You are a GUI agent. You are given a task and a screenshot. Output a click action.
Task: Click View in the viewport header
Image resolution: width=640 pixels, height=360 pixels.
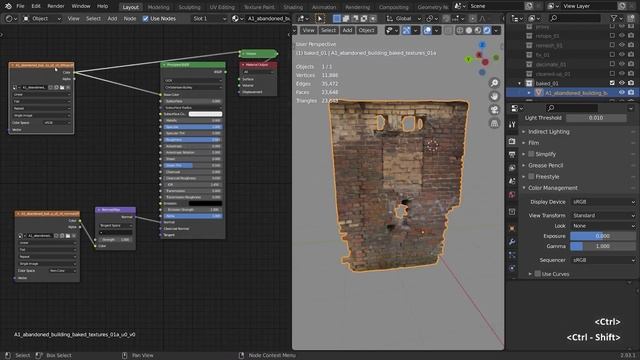[x=309, y=30]
